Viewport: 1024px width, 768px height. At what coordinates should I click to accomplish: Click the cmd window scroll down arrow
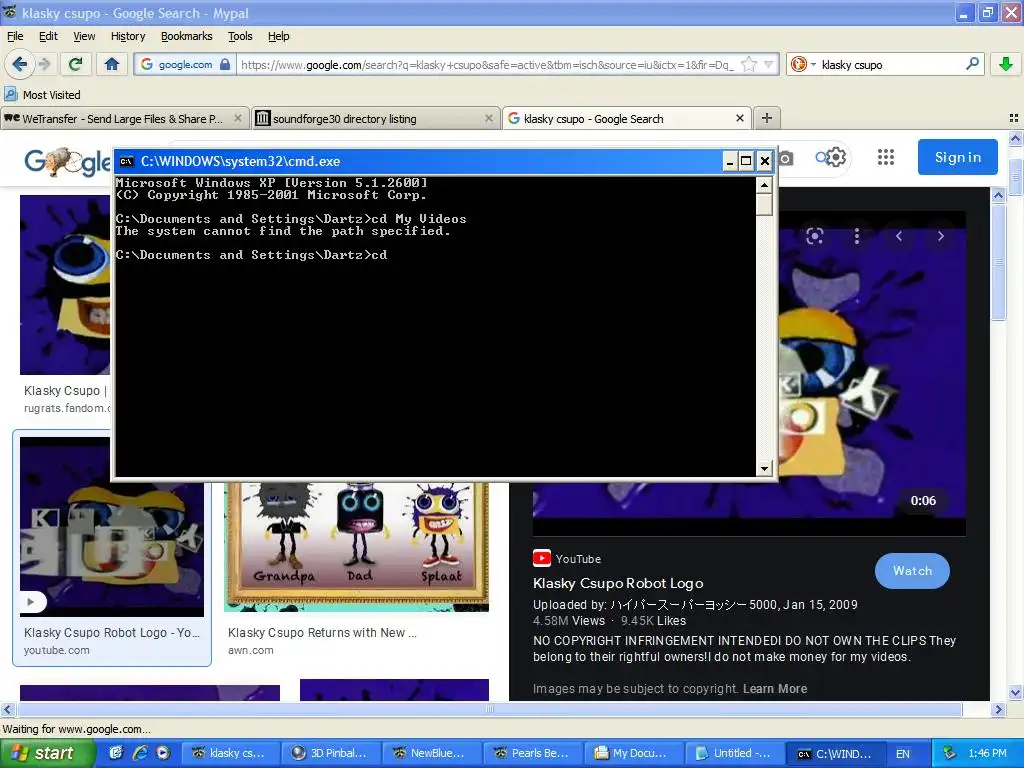click(764, 468)
